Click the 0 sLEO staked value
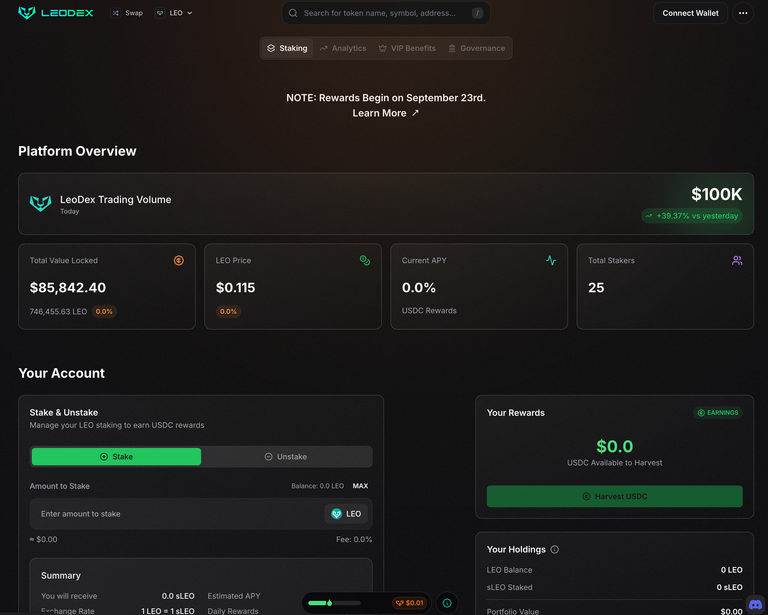Image resolution: width=768 pixels, height=615 pixels. [729, 587]
